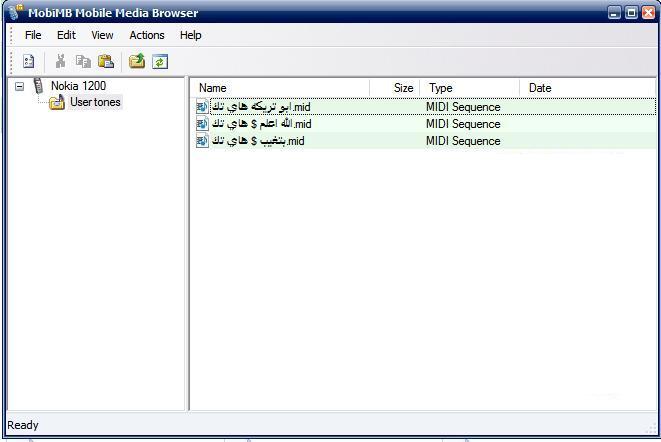Image resolution: width=661 pixels, height=442 pixels.
Task: Click the Copy toolbar icon
Action: coord(83,61)
